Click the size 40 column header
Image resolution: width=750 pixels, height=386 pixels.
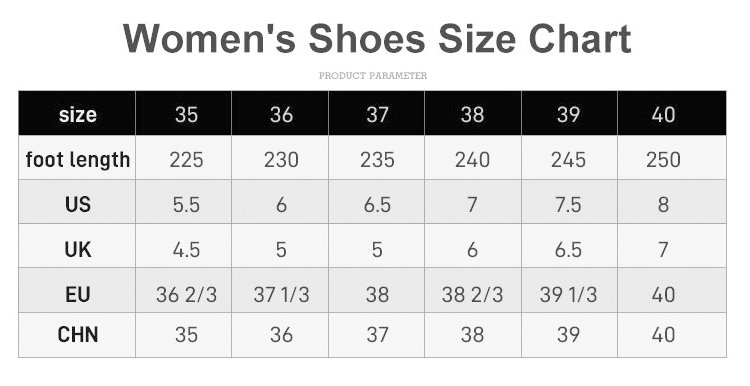[663, 114]
